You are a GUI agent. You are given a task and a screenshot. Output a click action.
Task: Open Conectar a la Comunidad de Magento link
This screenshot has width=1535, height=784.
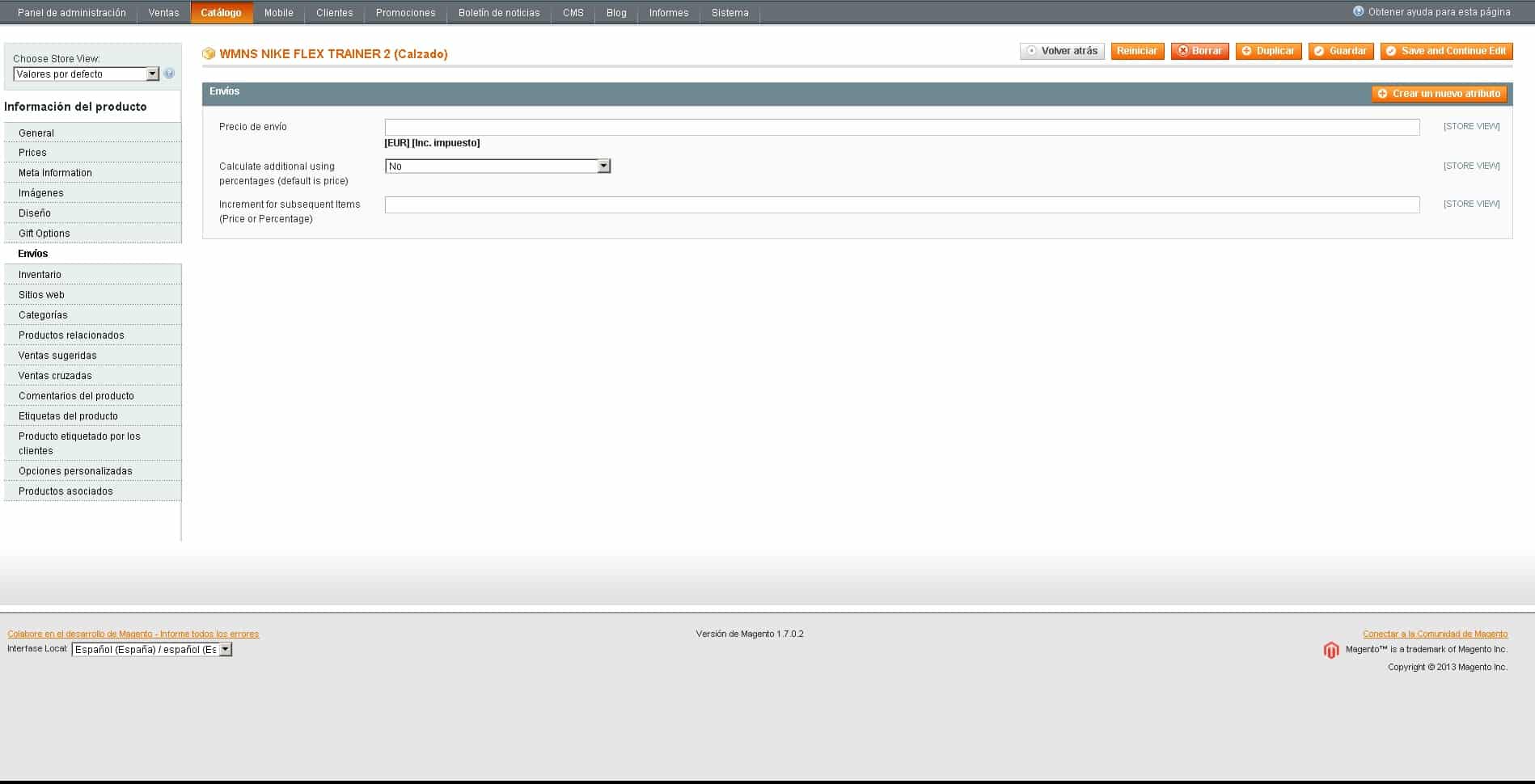[x=1435, y=634]
